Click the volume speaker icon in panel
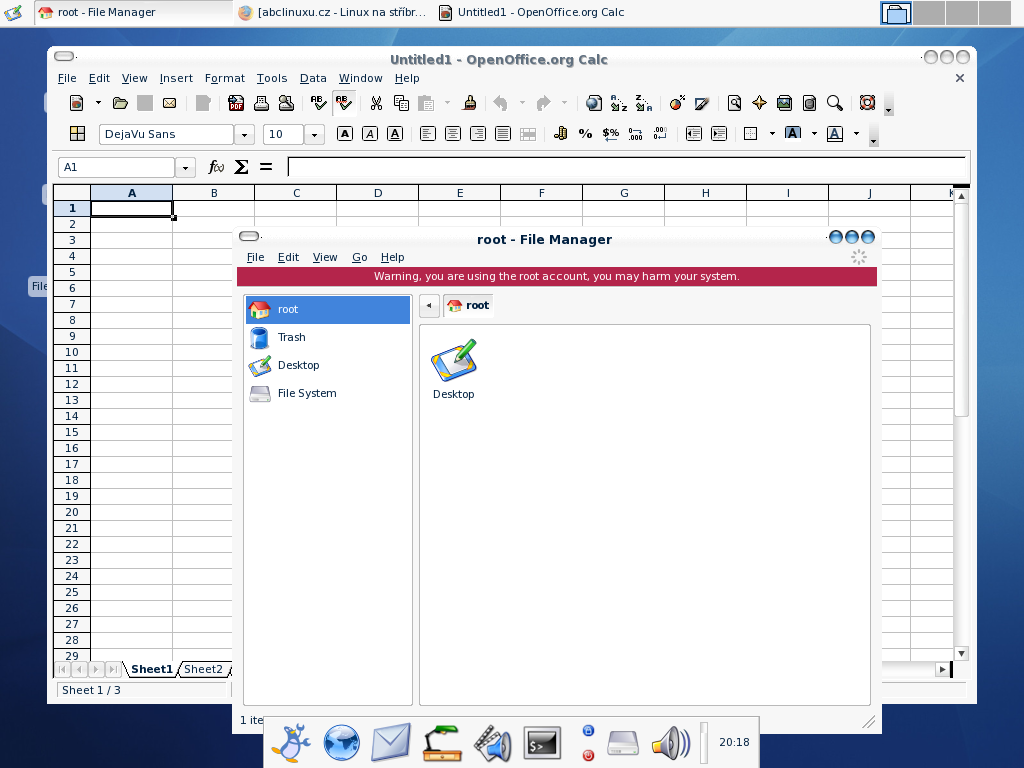 pyautogui.click(x=671, y=743)
